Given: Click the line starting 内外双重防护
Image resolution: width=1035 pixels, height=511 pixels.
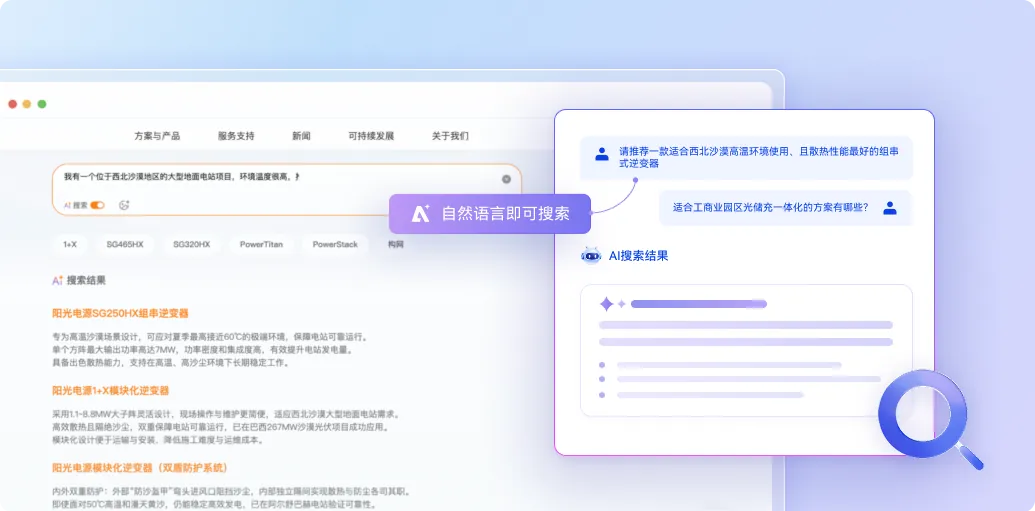Looking at the screenshot, I should point(232,491).
